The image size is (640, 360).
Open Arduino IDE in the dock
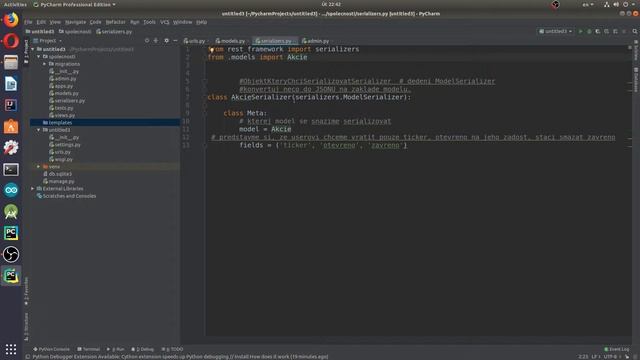(11, 190)
